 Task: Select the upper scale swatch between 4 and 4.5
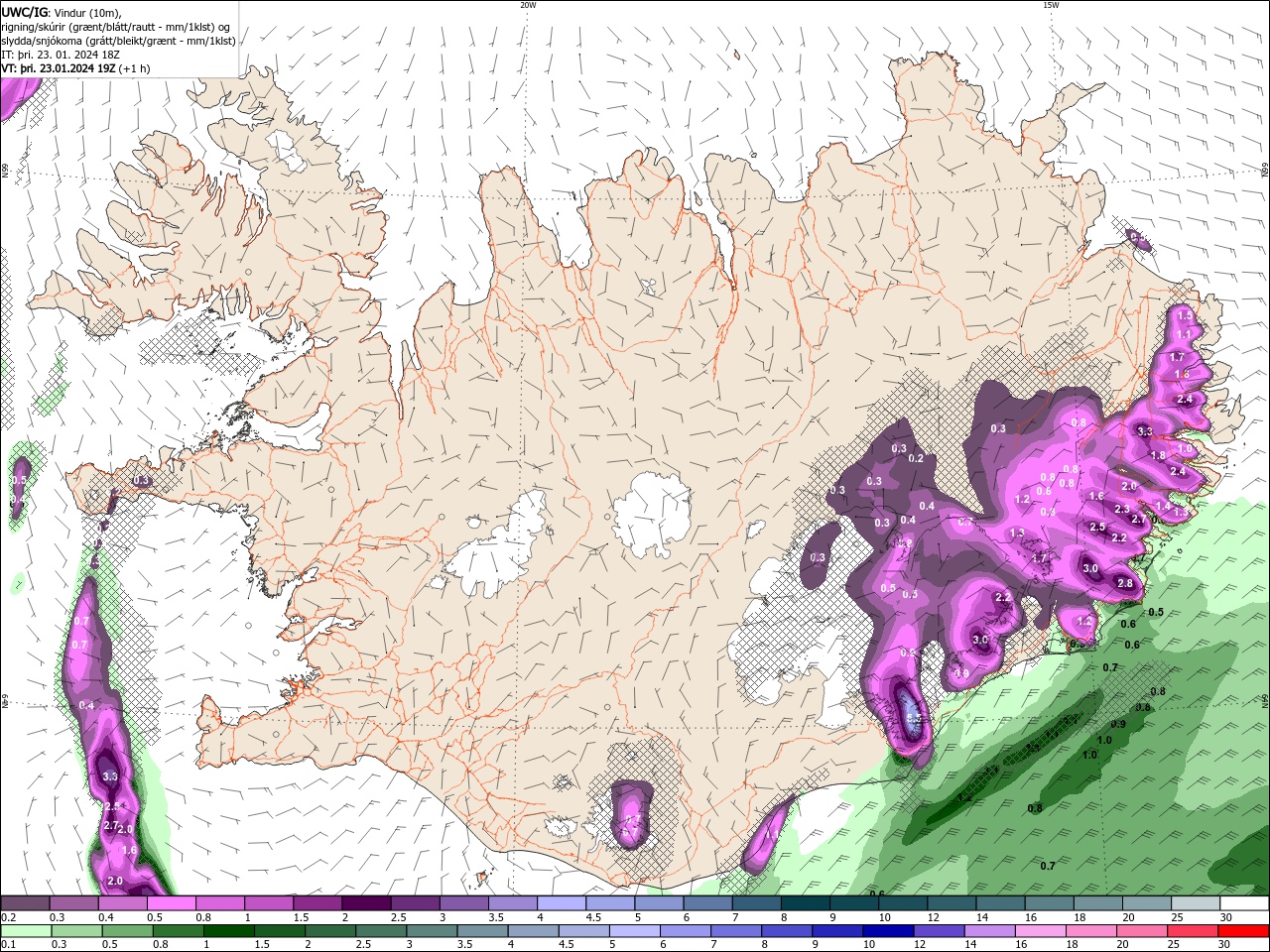click(x=562, y=903)
